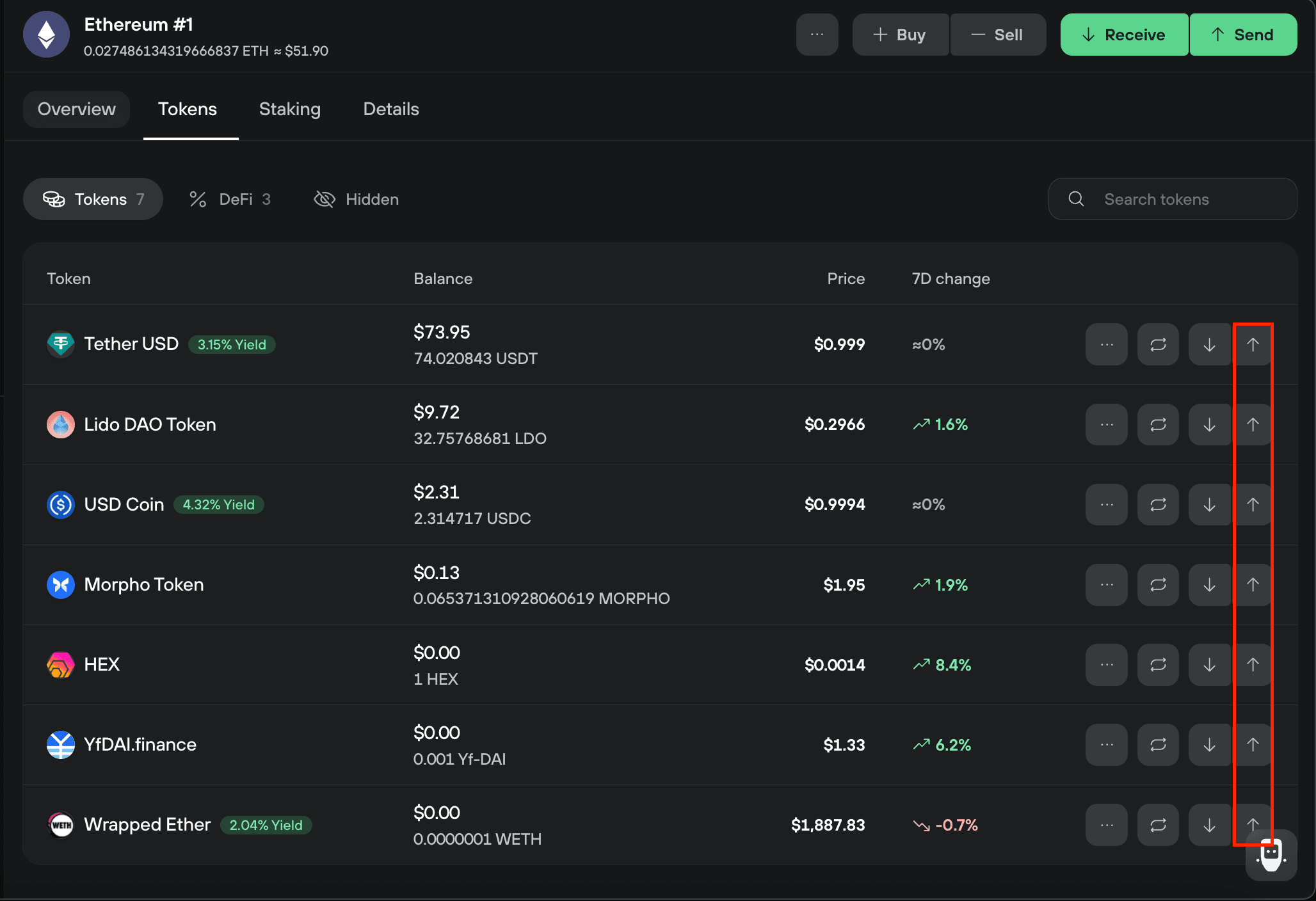Viewport: 1316px width, 901px height.
Task: Open more options for Lido DAO Token
Action: [1106, 424]
